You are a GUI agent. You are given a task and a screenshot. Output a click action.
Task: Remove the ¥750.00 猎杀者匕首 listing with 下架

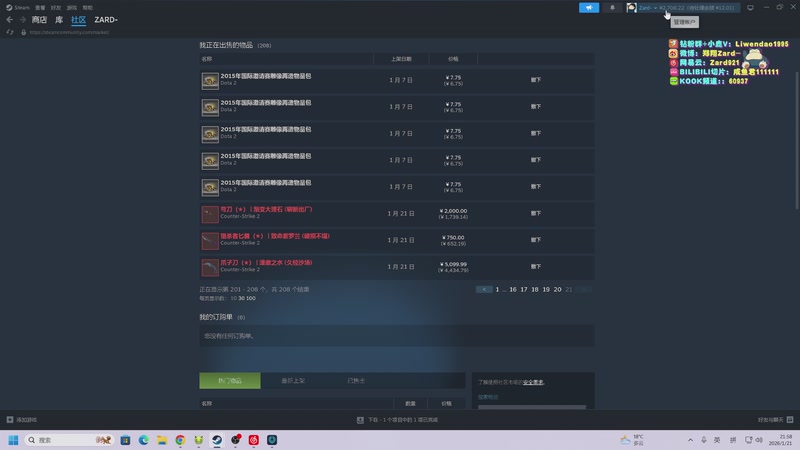[x=536, y=240]
